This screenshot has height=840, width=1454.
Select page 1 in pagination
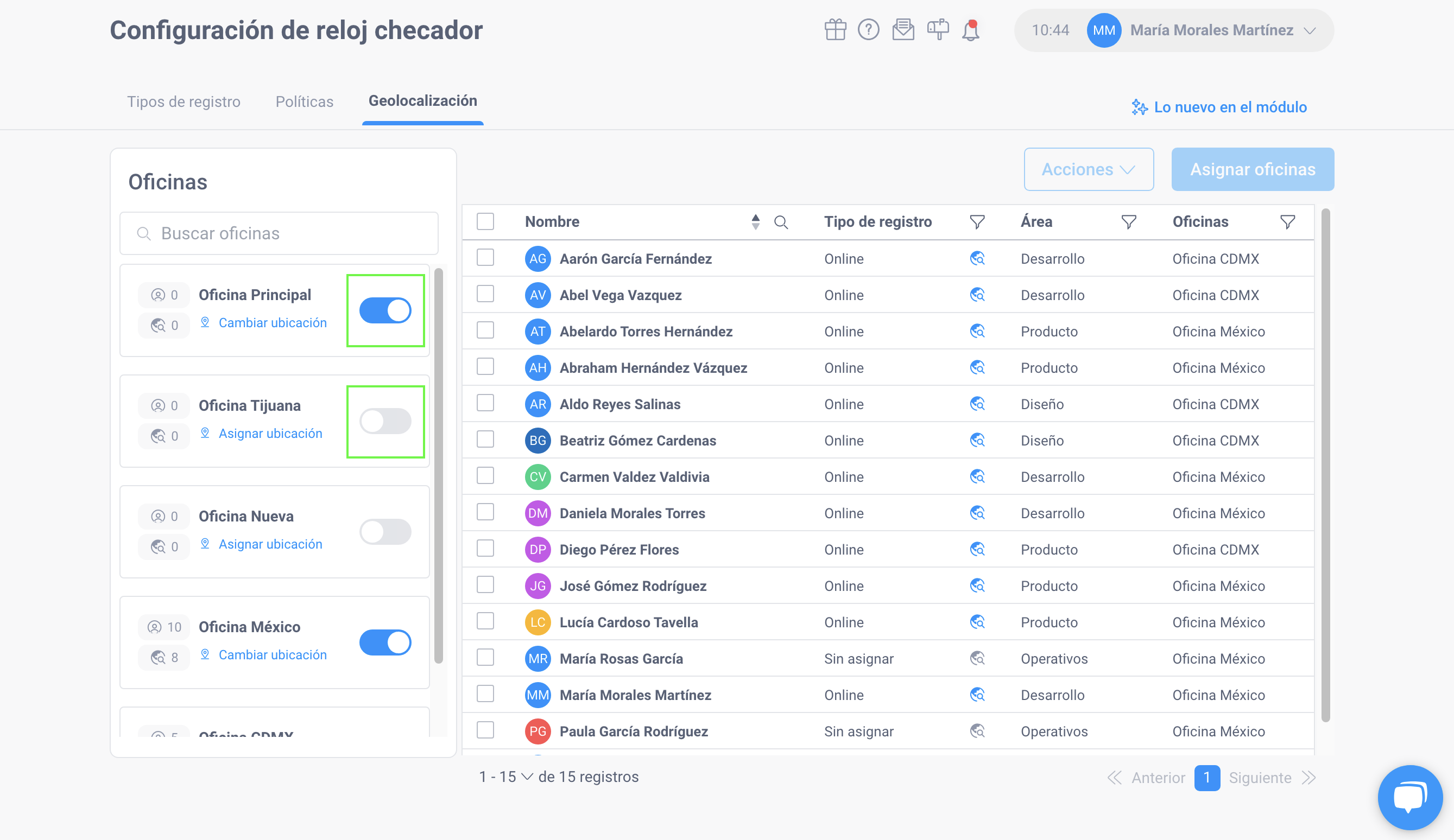tap(1206, 778)
